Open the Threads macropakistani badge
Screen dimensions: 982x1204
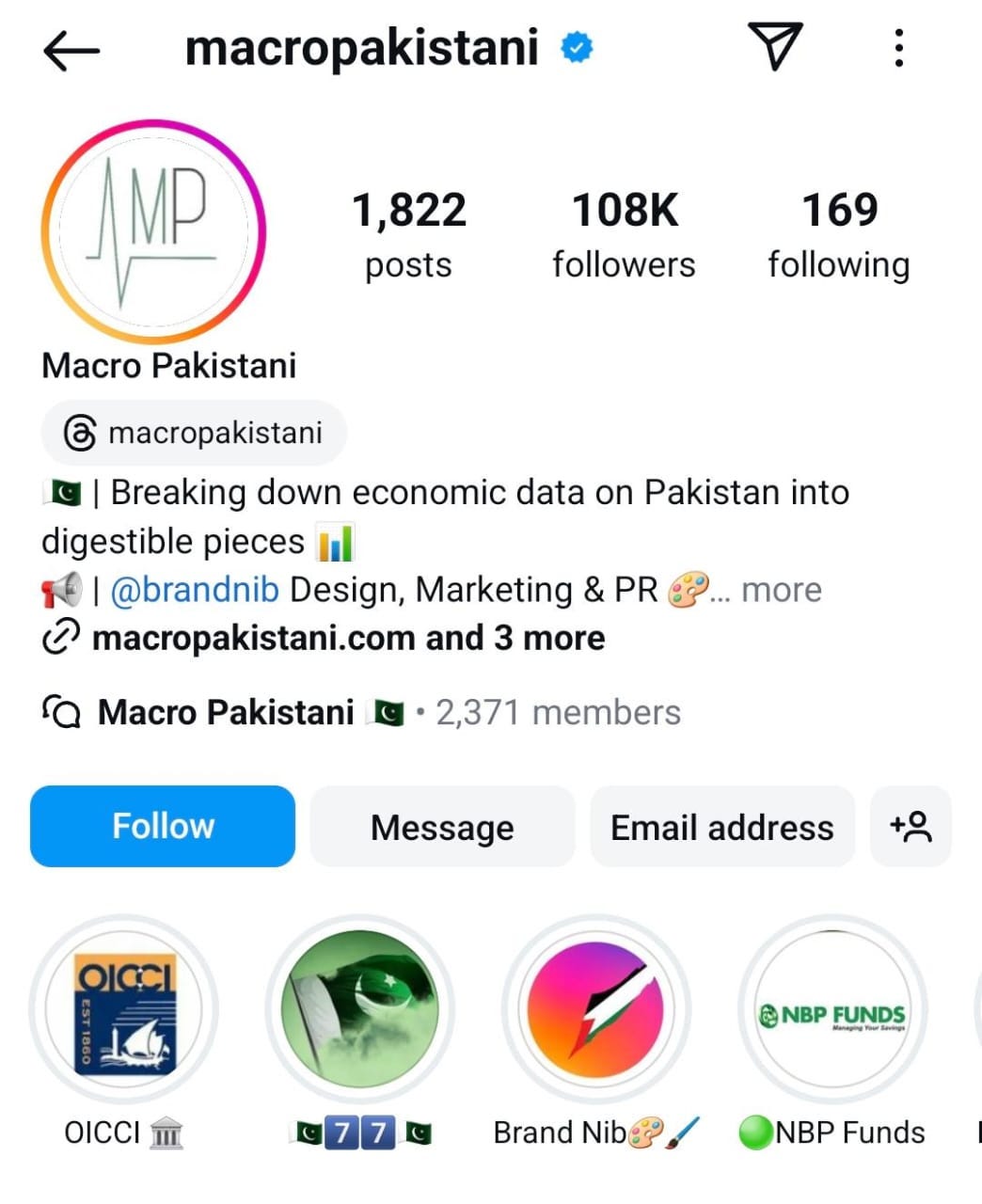click(194, 433)
